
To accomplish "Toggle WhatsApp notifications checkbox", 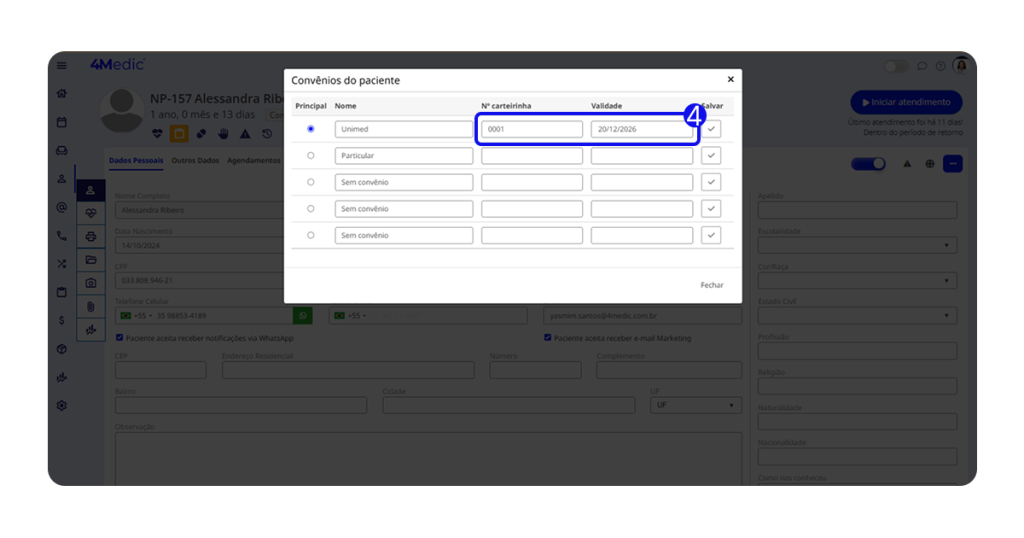I will point(120,338).
